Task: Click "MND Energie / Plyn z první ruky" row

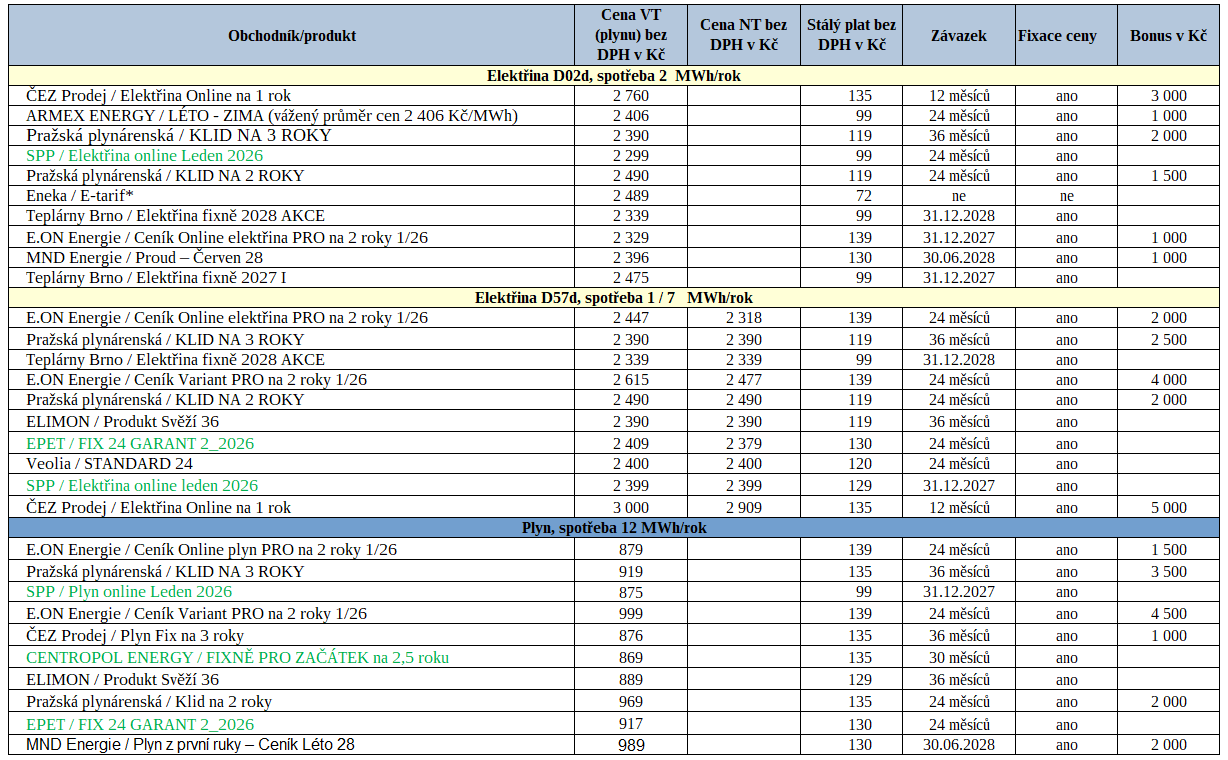Action: [x=190, y=745]
